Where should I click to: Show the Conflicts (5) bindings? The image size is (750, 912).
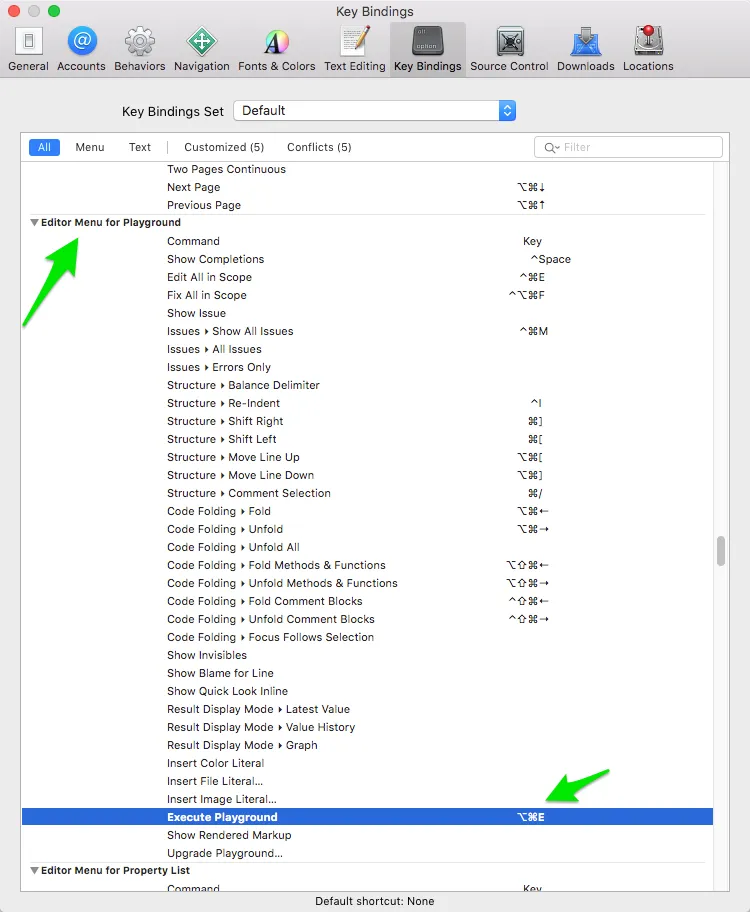(319, 147)
